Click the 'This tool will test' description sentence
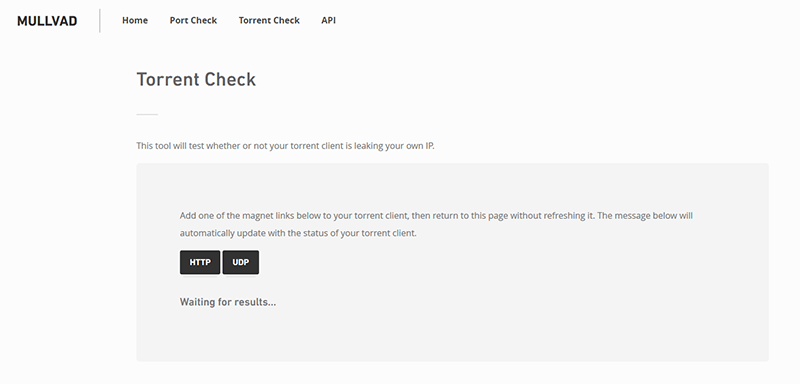Screen dimensions: 800x384 (x=285, y=146)
